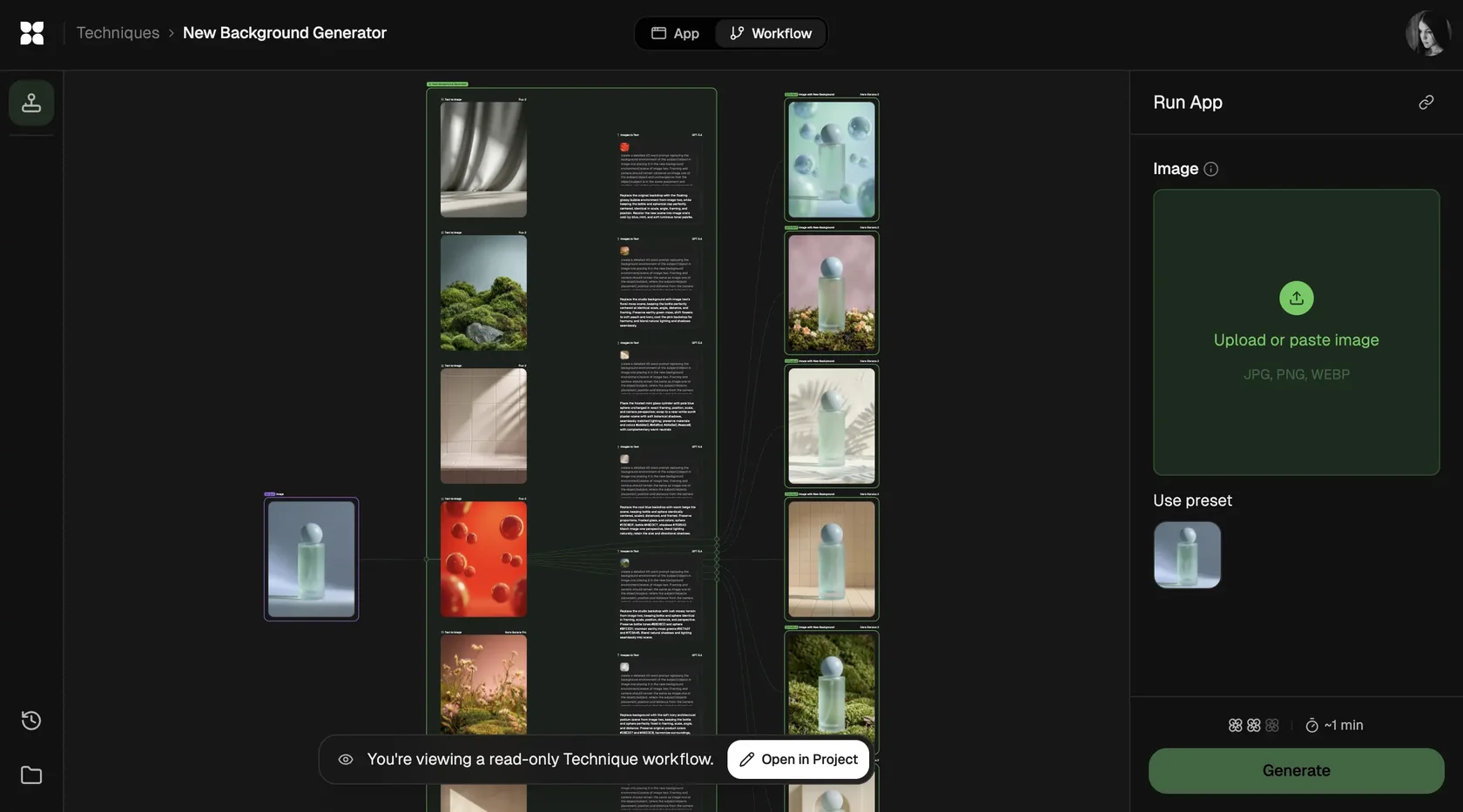This screenshot has width=1463, height=812.
Task: Select the bottle preset thumbnail
Action: 1187,555
